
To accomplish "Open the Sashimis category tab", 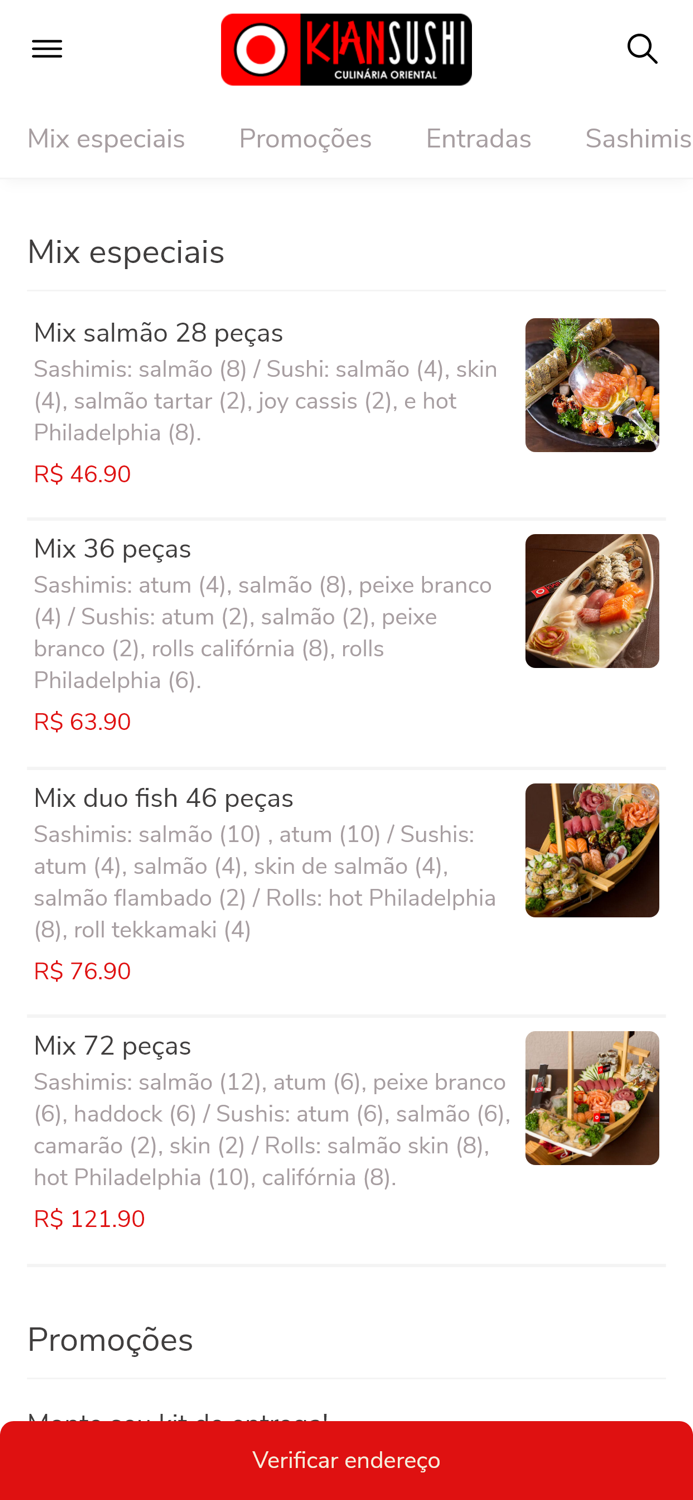I will pyautogui.click(x=637, y=139).
